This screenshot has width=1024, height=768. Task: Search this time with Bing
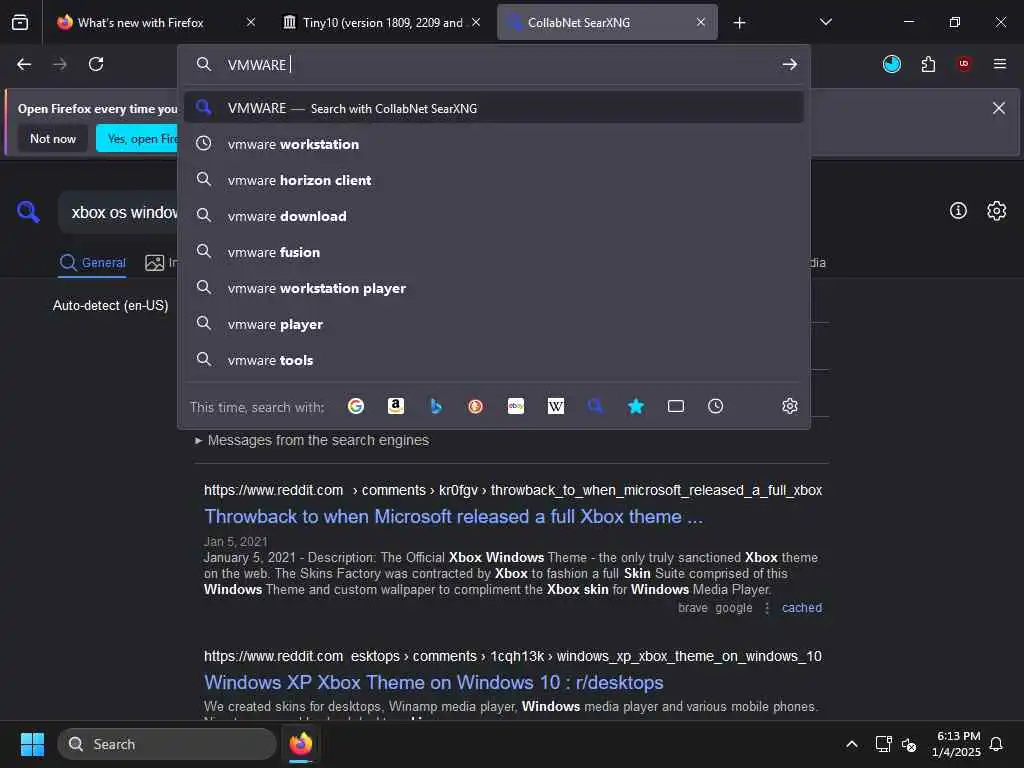coord(436,406)
